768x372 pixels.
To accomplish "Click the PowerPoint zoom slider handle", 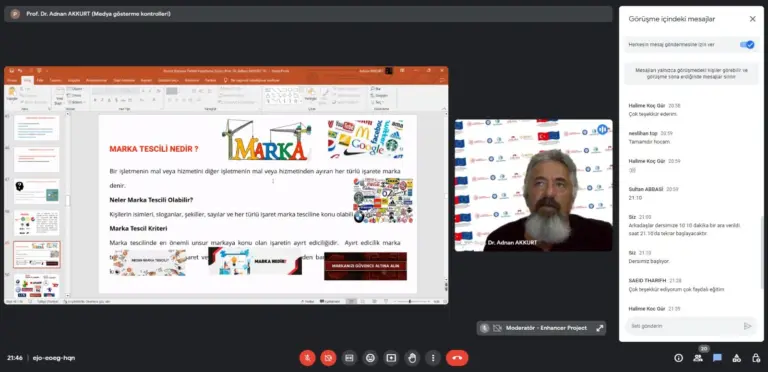I will [409, 302].
